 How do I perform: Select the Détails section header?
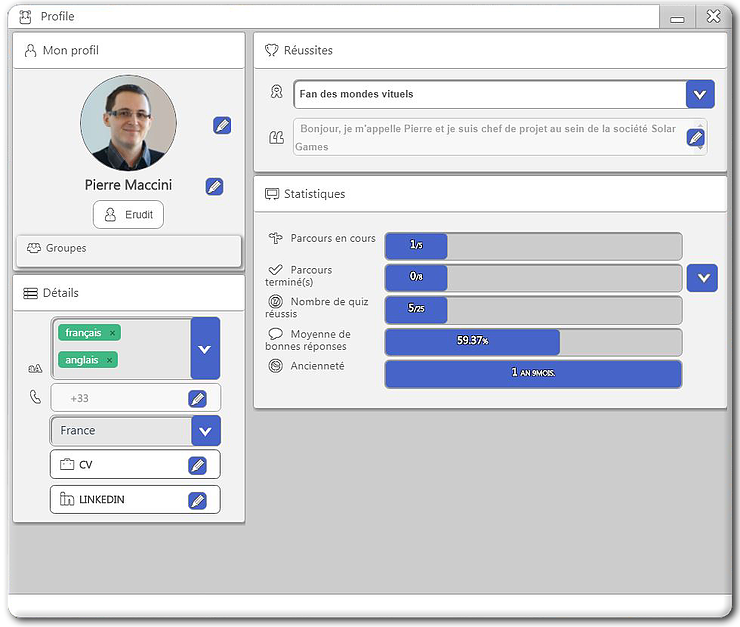(129, 293)
